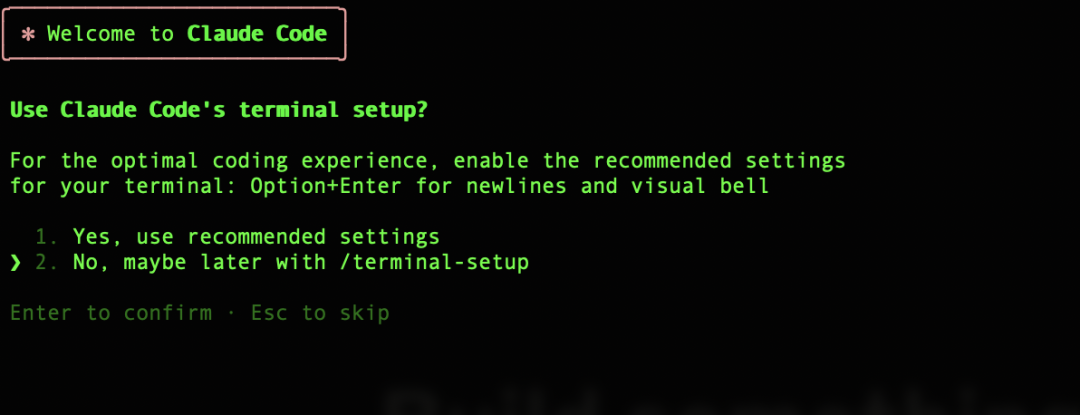Click the heading Use Claude Code's terminal setup?
The image size is (1080, 415).
[218, 110]
